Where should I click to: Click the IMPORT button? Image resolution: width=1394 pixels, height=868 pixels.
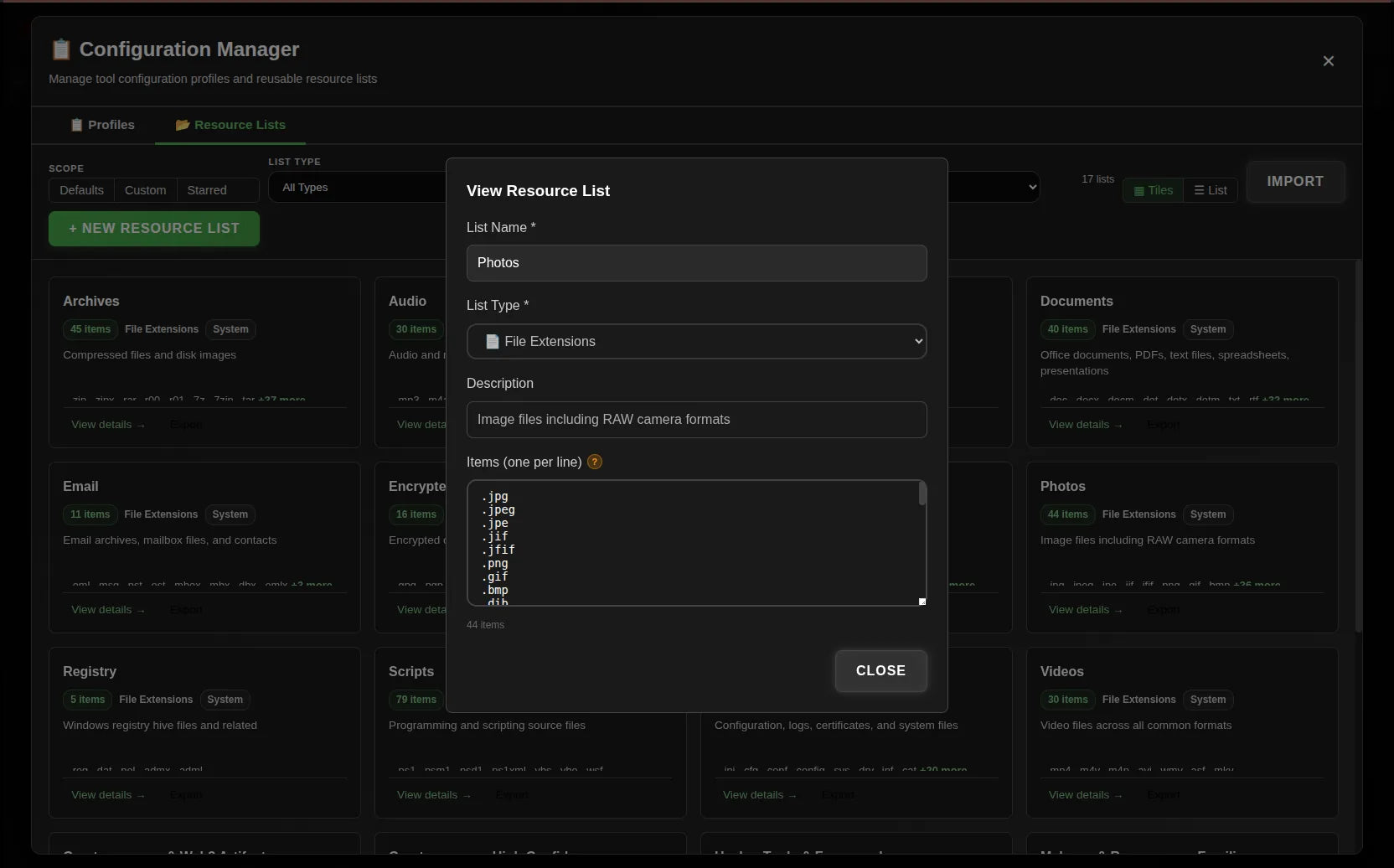click(1295, 181)
